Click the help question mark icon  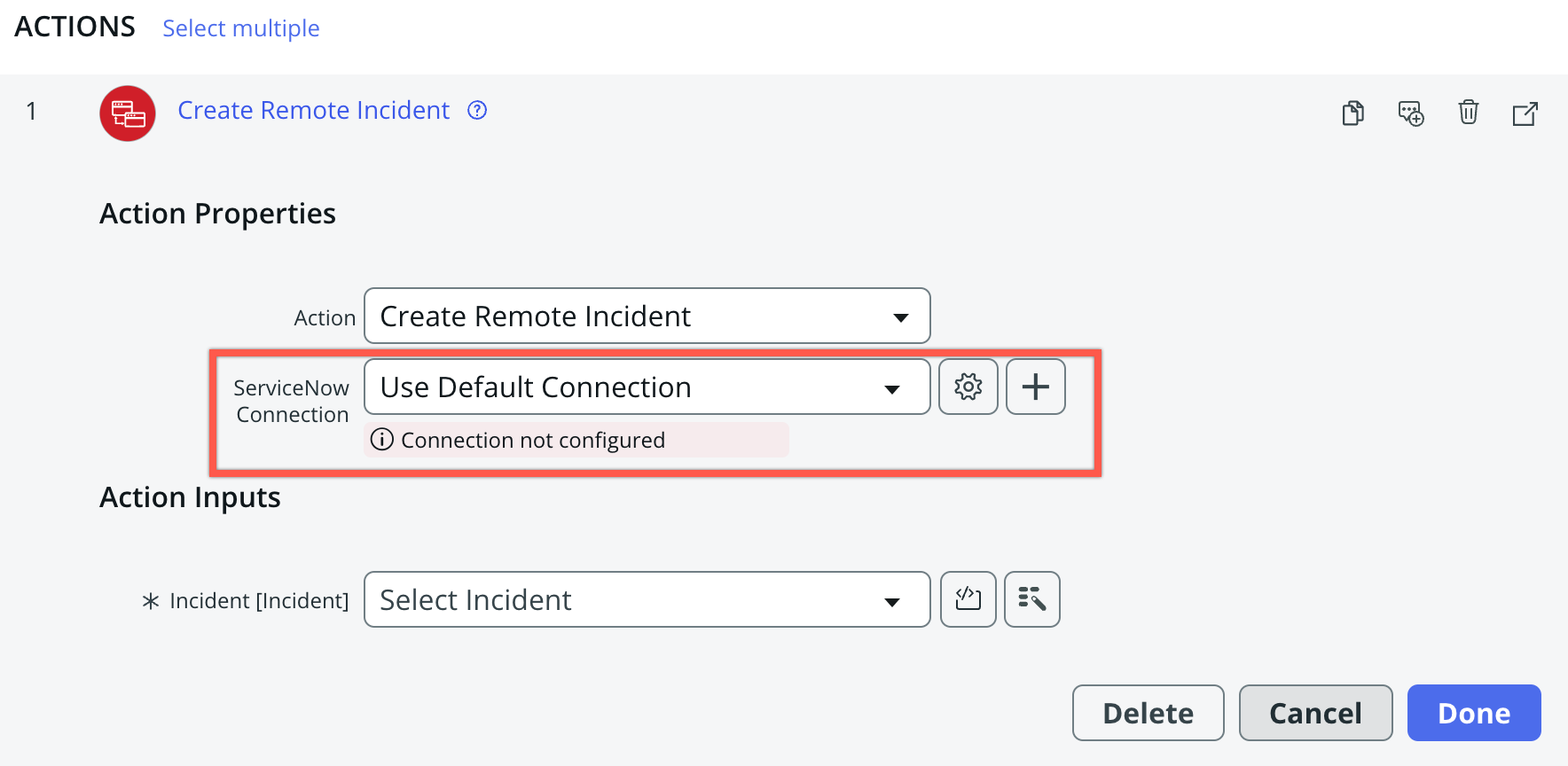(x=477, y=110)
